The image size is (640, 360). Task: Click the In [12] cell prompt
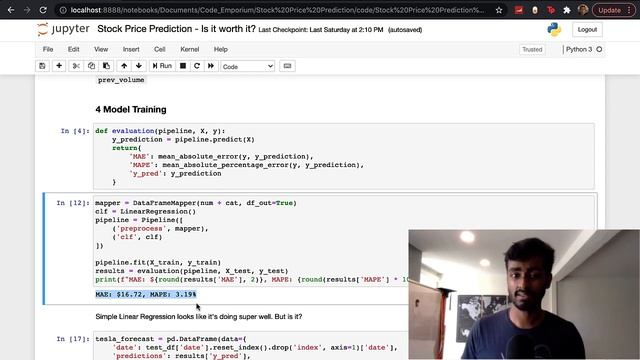73,203
